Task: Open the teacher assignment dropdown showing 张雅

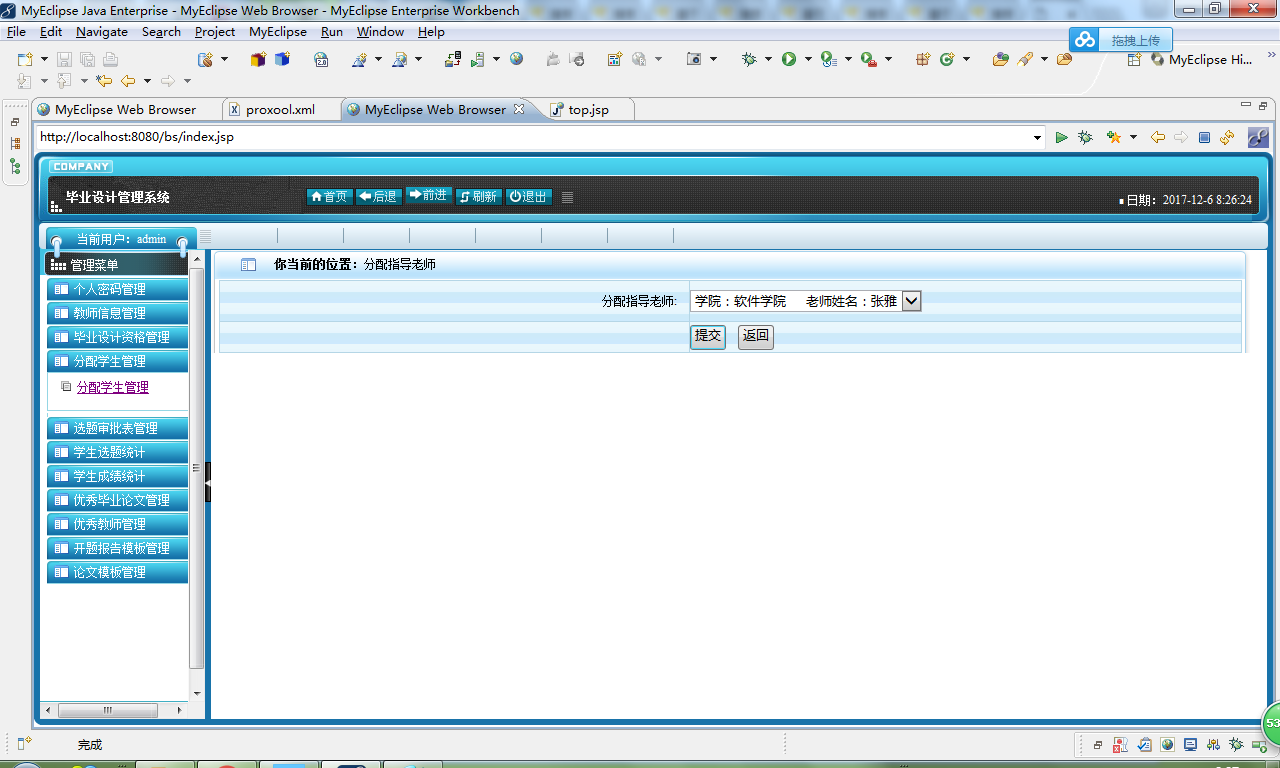Action: (909, 300)
